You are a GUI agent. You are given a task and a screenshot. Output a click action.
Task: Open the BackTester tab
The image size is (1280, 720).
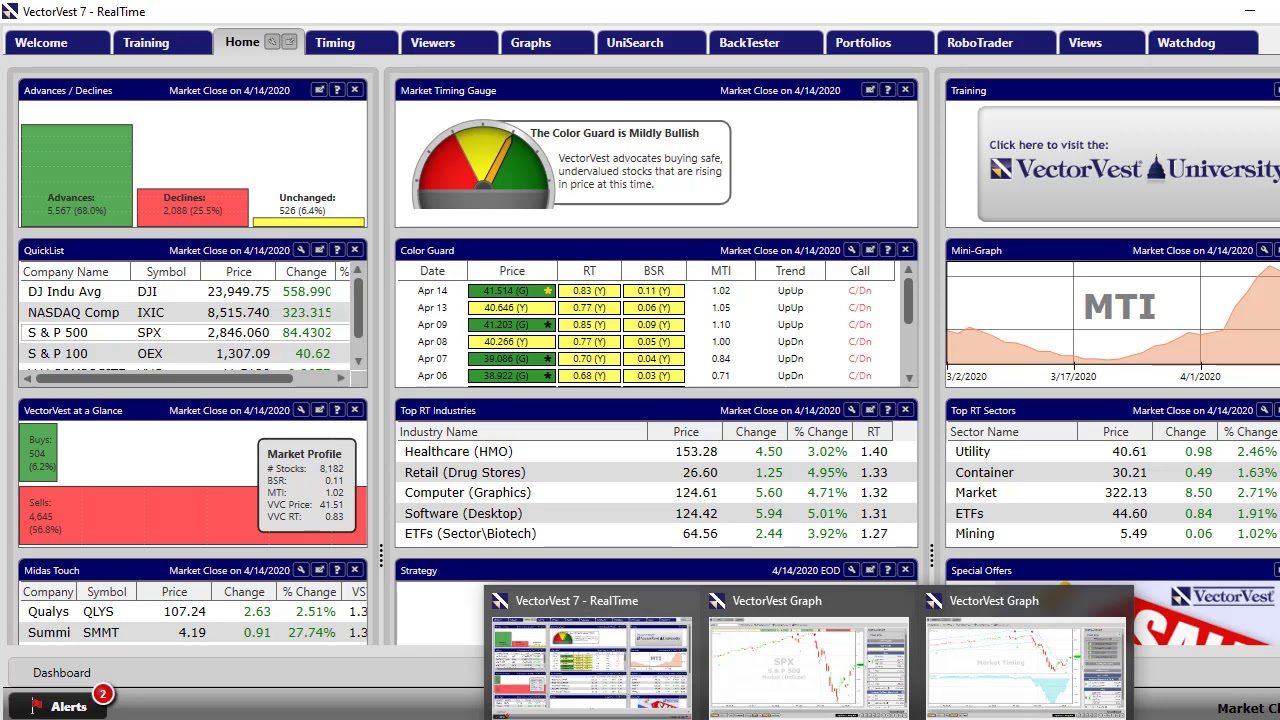[x=765, y=42]
